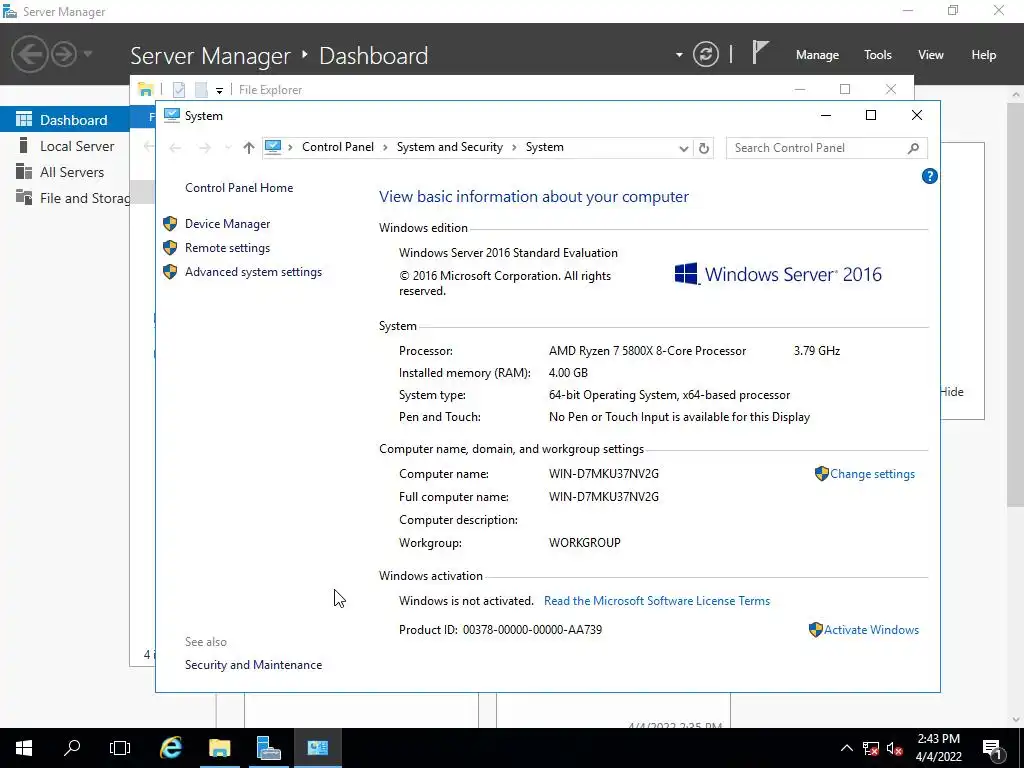This screenshot has width=1024, height=768.
Task: Click the up arrow in System window
Action: (x=248, y=148)
